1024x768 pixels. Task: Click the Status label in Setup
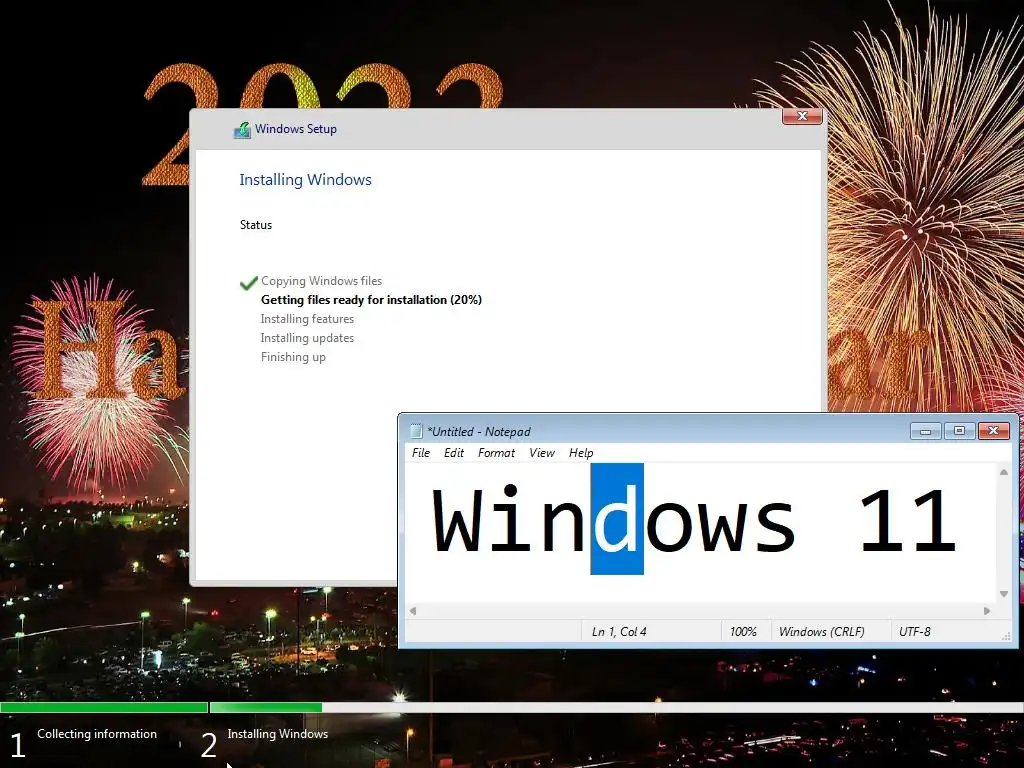point(255,225)
